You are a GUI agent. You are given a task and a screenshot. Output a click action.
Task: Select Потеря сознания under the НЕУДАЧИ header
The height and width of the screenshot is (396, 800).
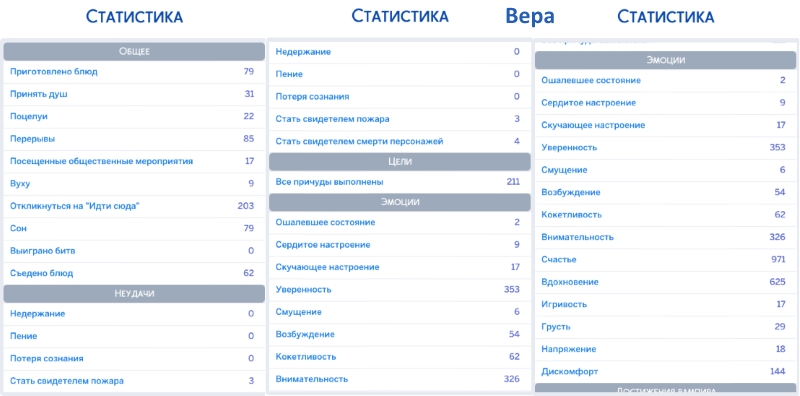click(134, 359)
